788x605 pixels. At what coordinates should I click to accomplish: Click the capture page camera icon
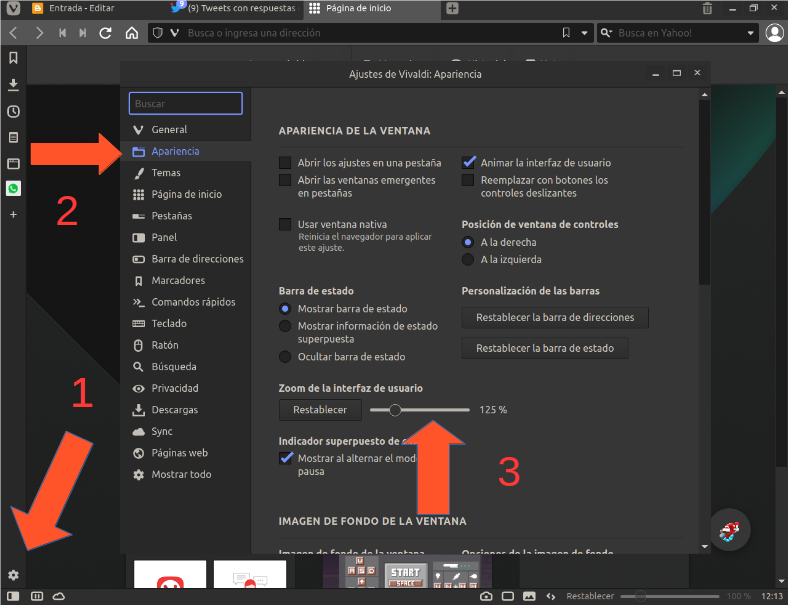(x=486, y=596)
